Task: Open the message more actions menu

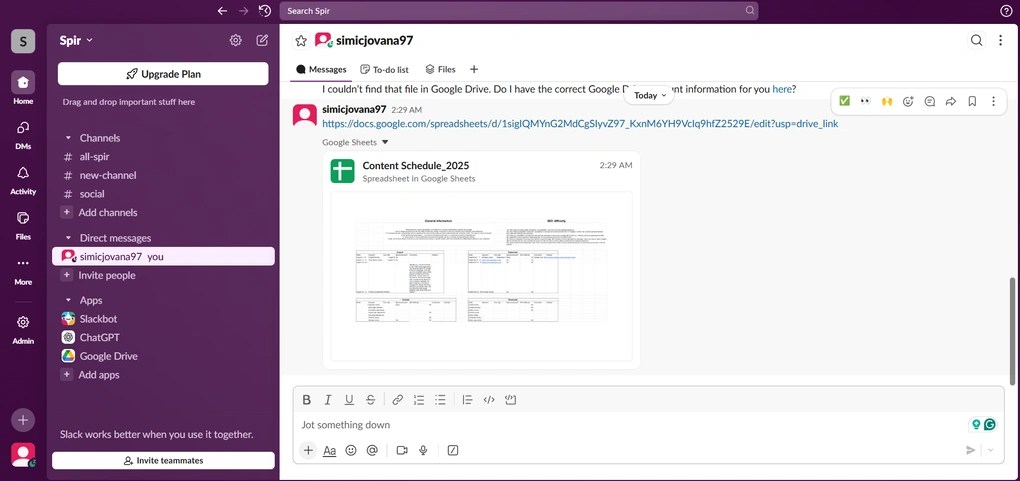Action: click(993, 101)
